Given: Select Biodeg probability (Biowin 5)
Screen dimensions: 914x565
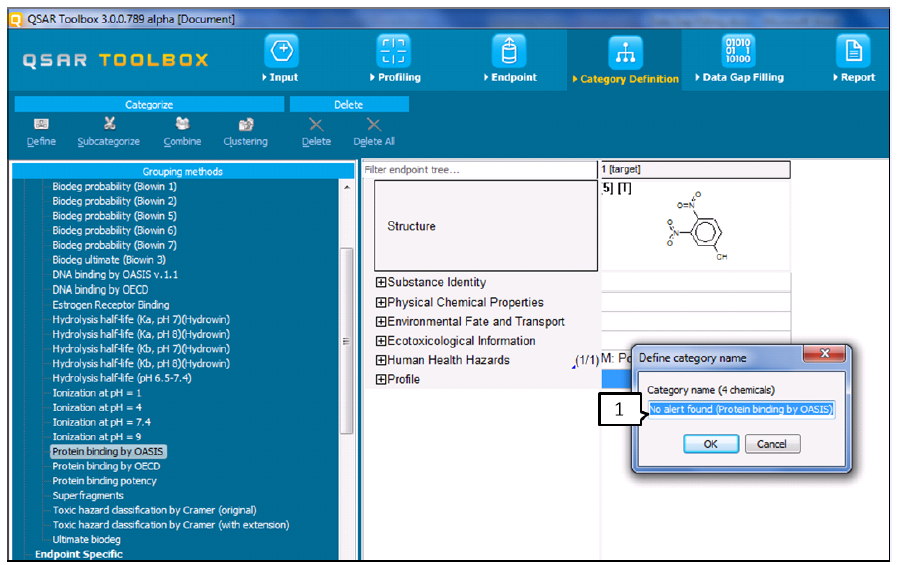Looking at the screenshot, I should (114, 216).
